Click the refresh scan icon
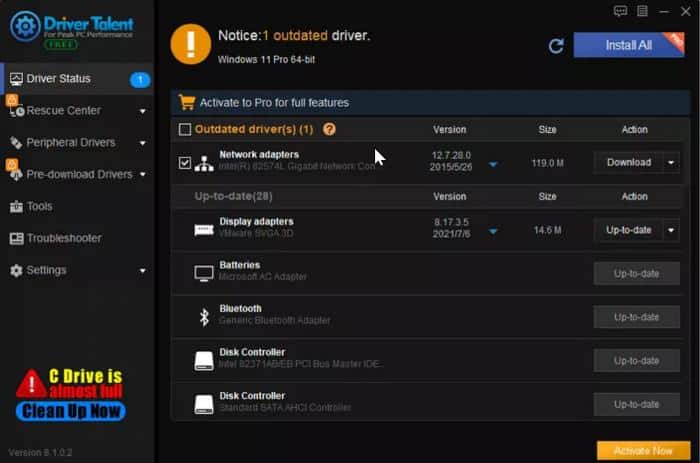Viewport: 700px width, 463px height. [x=556, y=46]
